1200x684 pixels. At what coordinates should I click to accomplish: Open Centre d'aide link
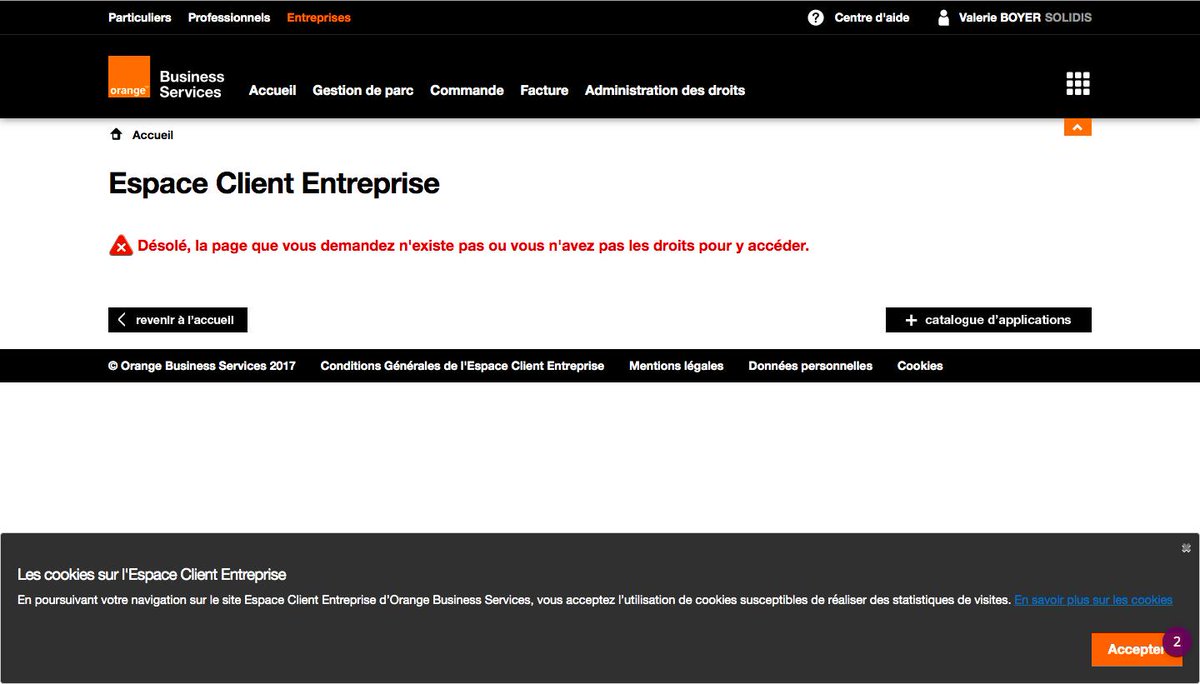pyautogui.click(x=872, y=18)
